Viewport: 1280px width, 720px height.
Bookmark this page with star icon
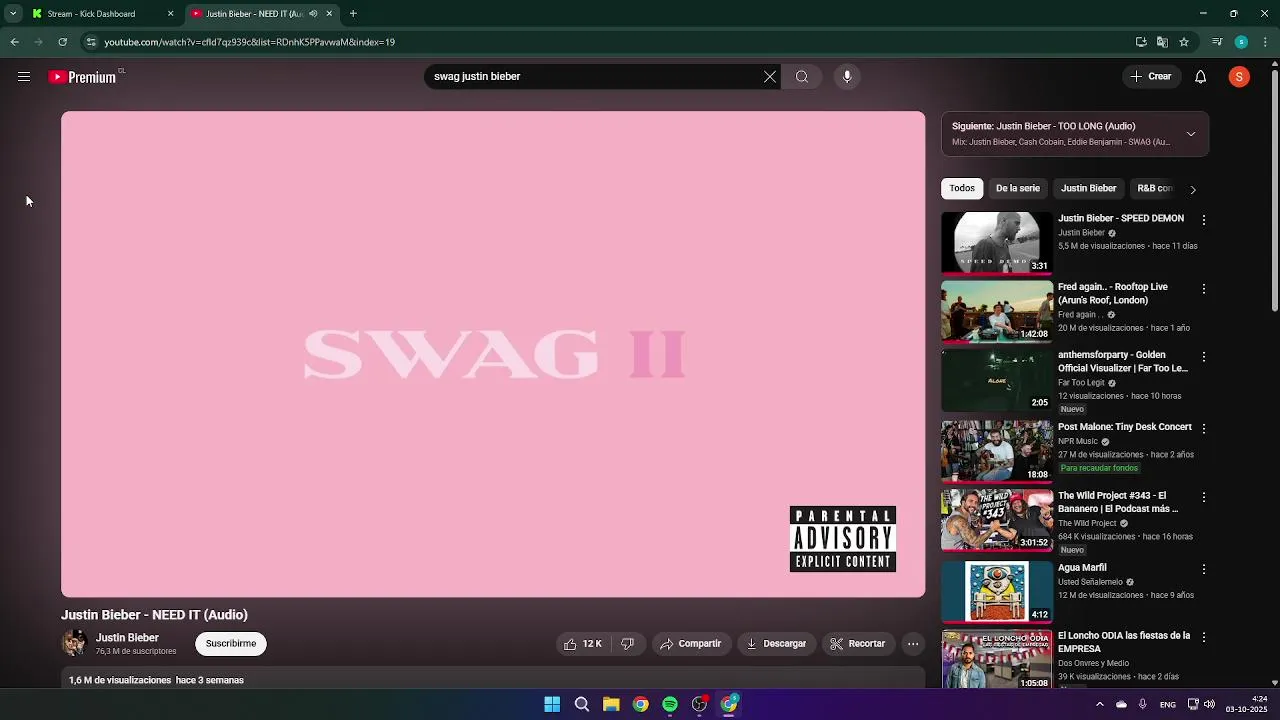[1184, 42]
